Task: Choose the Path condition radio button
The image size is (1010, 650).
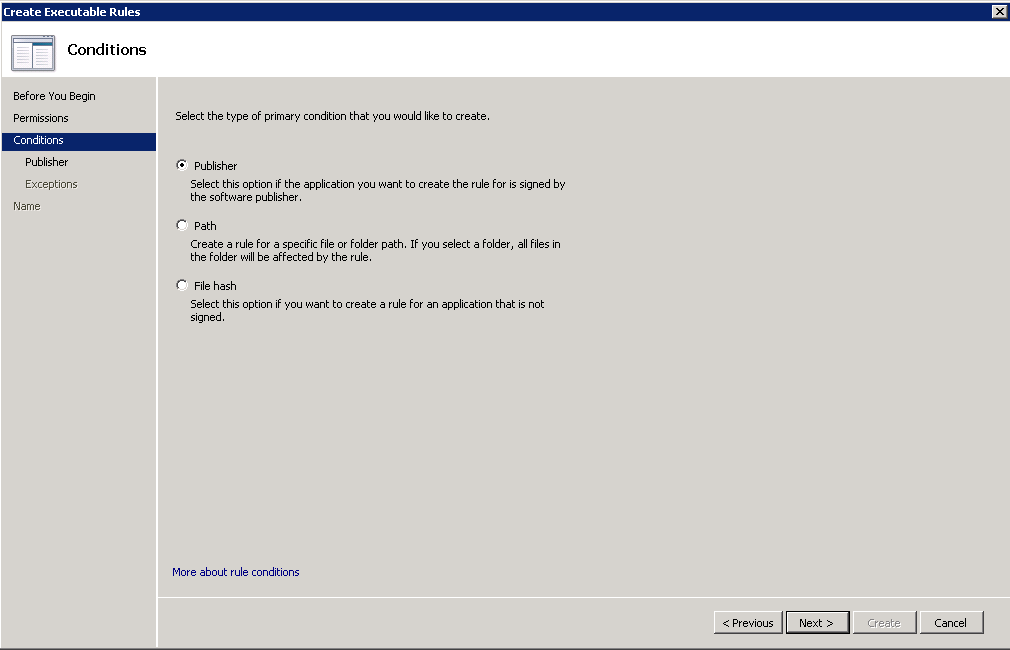Action: coord(182,225)
